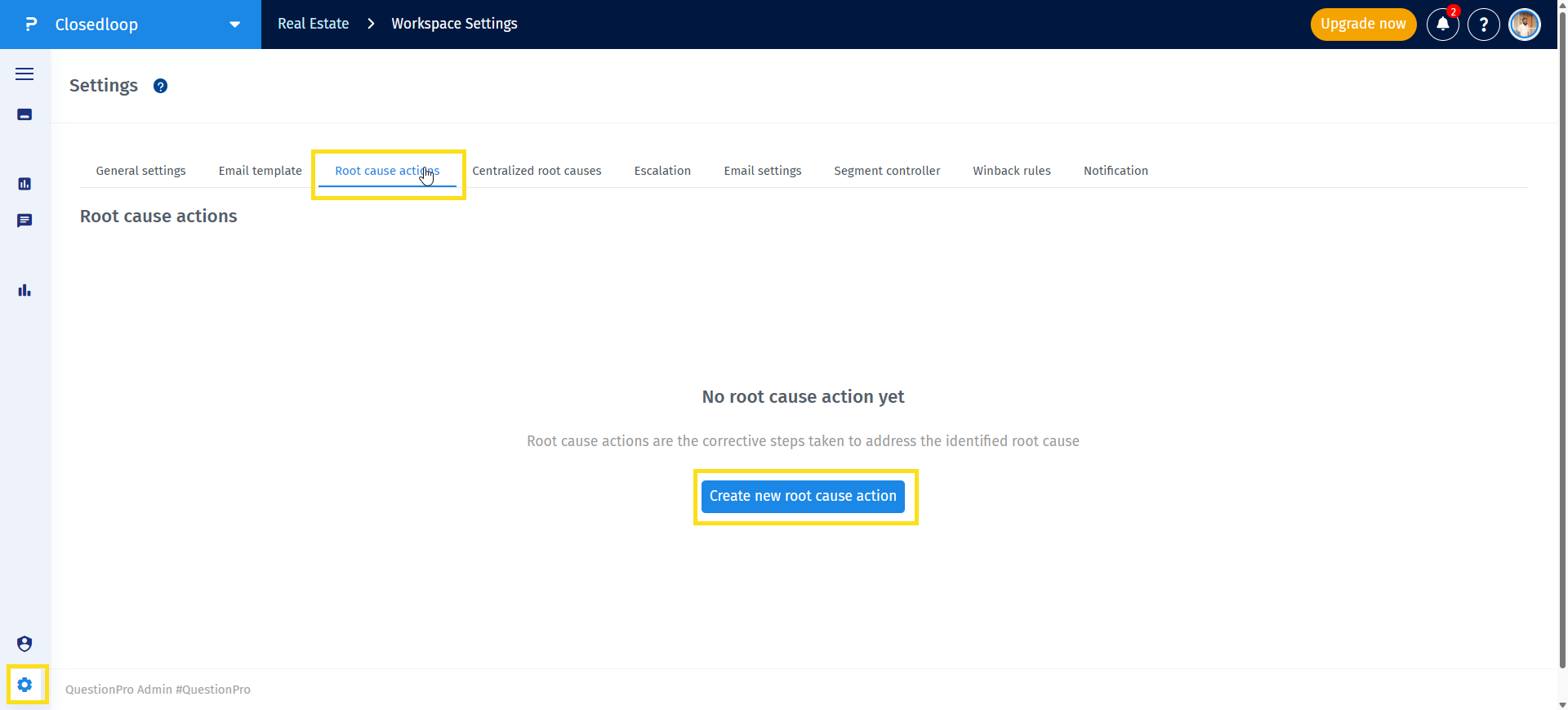Open the user profile avatar

coord(1524,25)
